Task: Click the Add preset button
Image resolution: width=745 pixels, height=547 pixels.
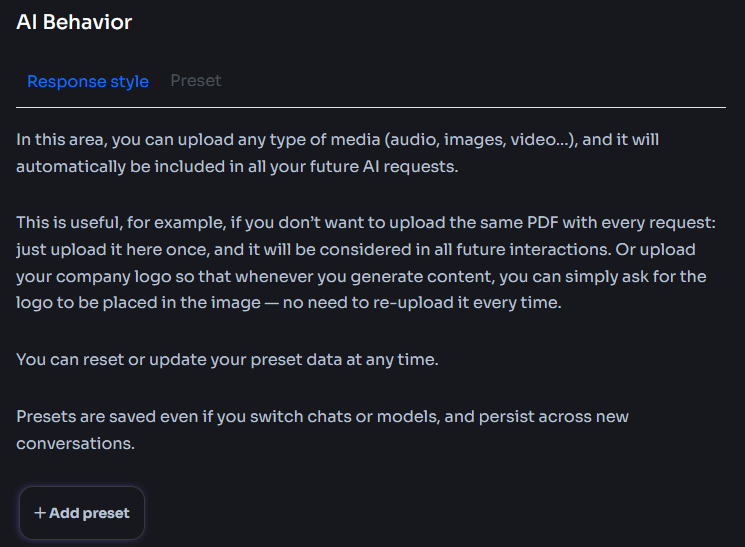Action: pyautogui.click(x=82, y=513)
